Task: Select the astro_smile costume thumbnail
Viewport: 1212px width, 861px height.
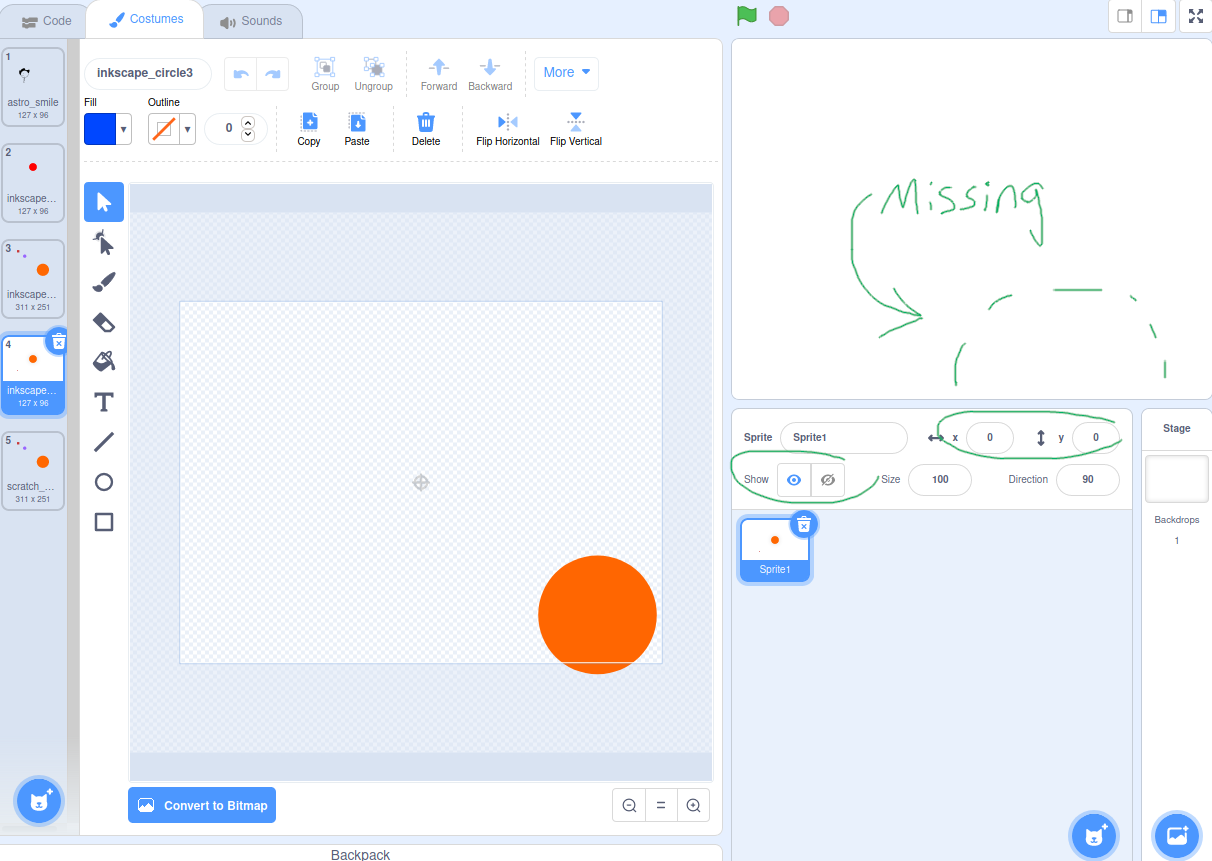Action: pos(33,85)
